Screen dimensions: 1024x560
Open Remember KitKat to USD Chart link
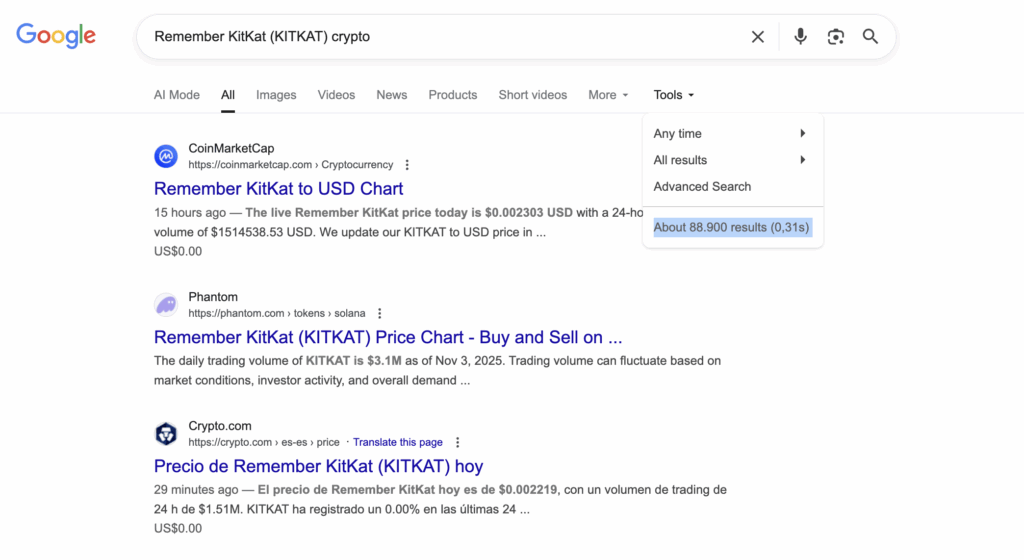click(279, 189)
